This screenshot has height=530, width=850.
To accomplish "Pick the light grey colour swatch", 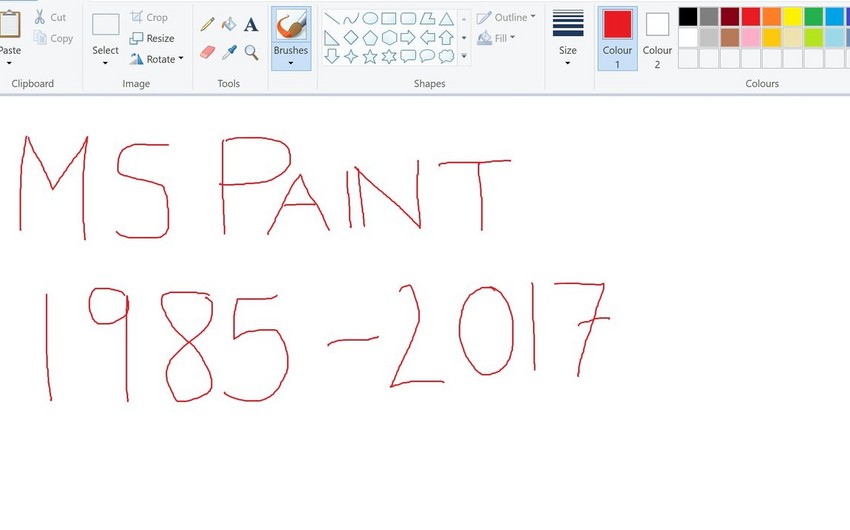I will click(x=709, y=37).
